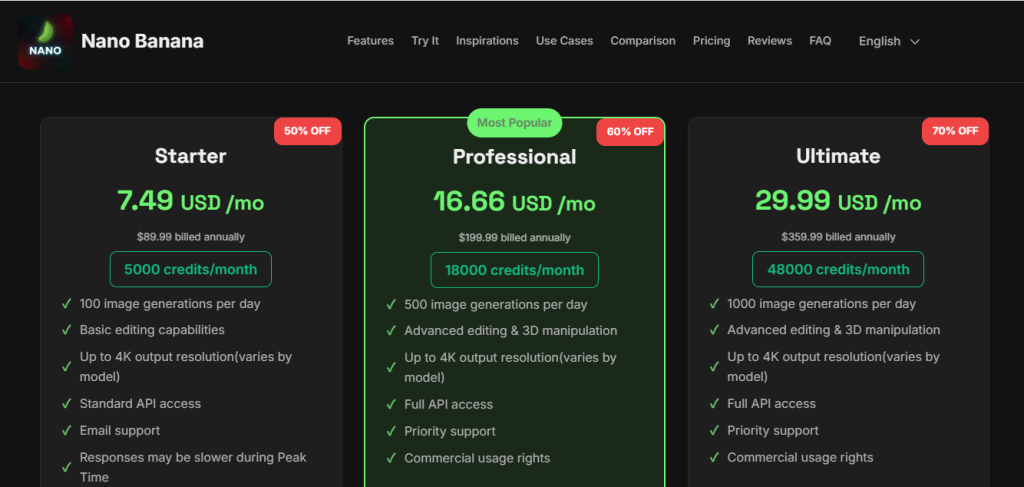This screenshot has height=487, width=1024.
Task: Open the English language dropdown
Action: point(889,41)
